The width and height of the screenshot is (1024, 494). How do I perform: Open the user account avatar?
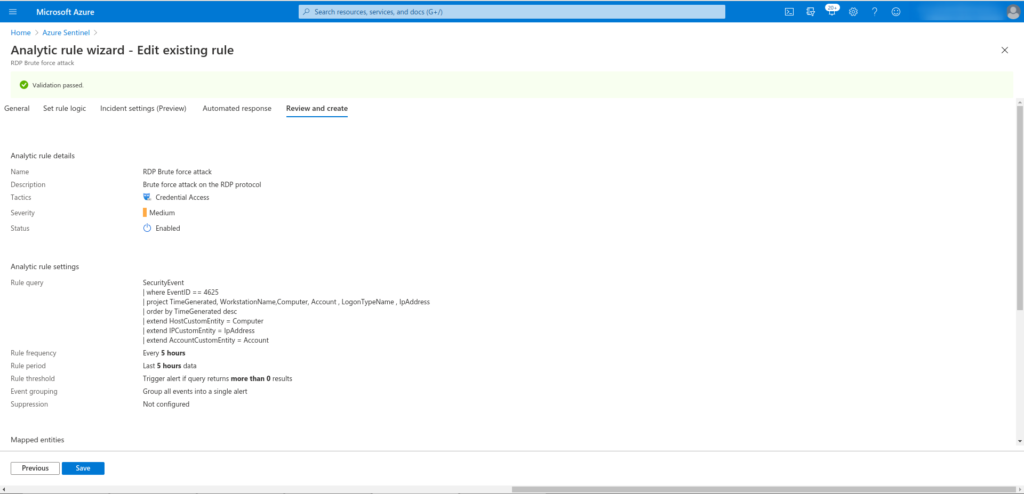coord(1013,12)
